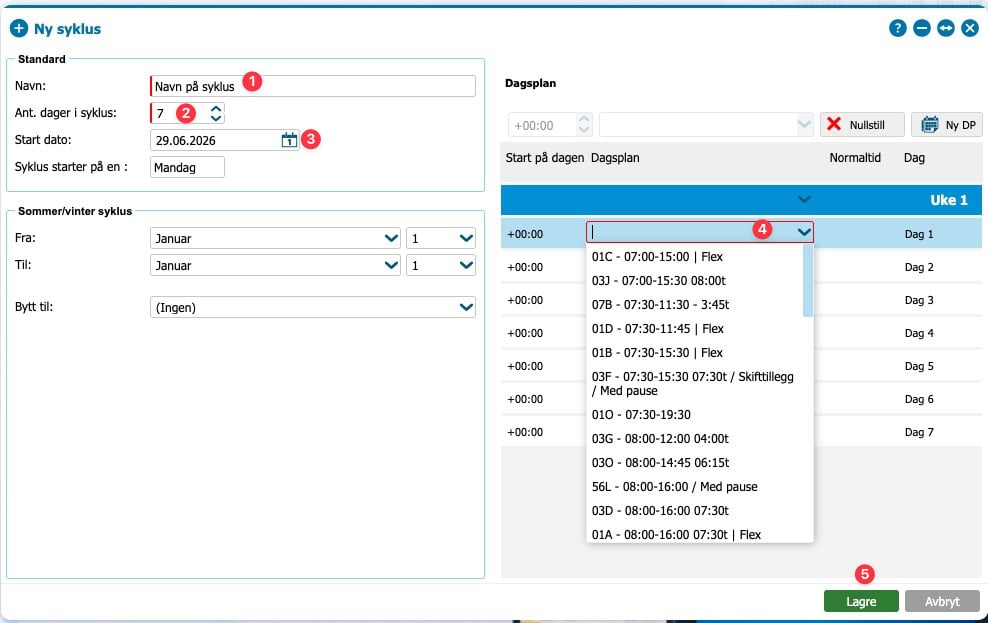Select the Dag 5 row label
Screen dimensions: 988x623
tap(919, 366)
